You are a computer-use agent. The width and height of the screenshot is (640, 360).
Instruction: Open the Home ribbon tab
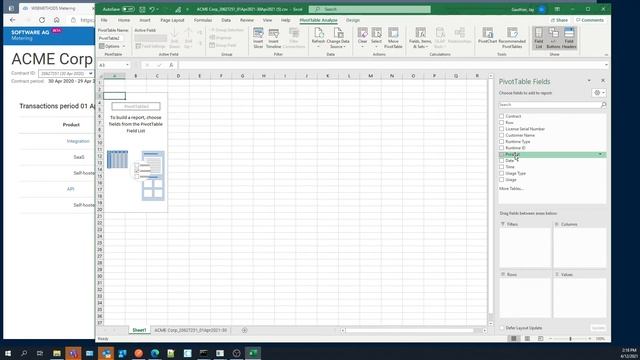124,20
